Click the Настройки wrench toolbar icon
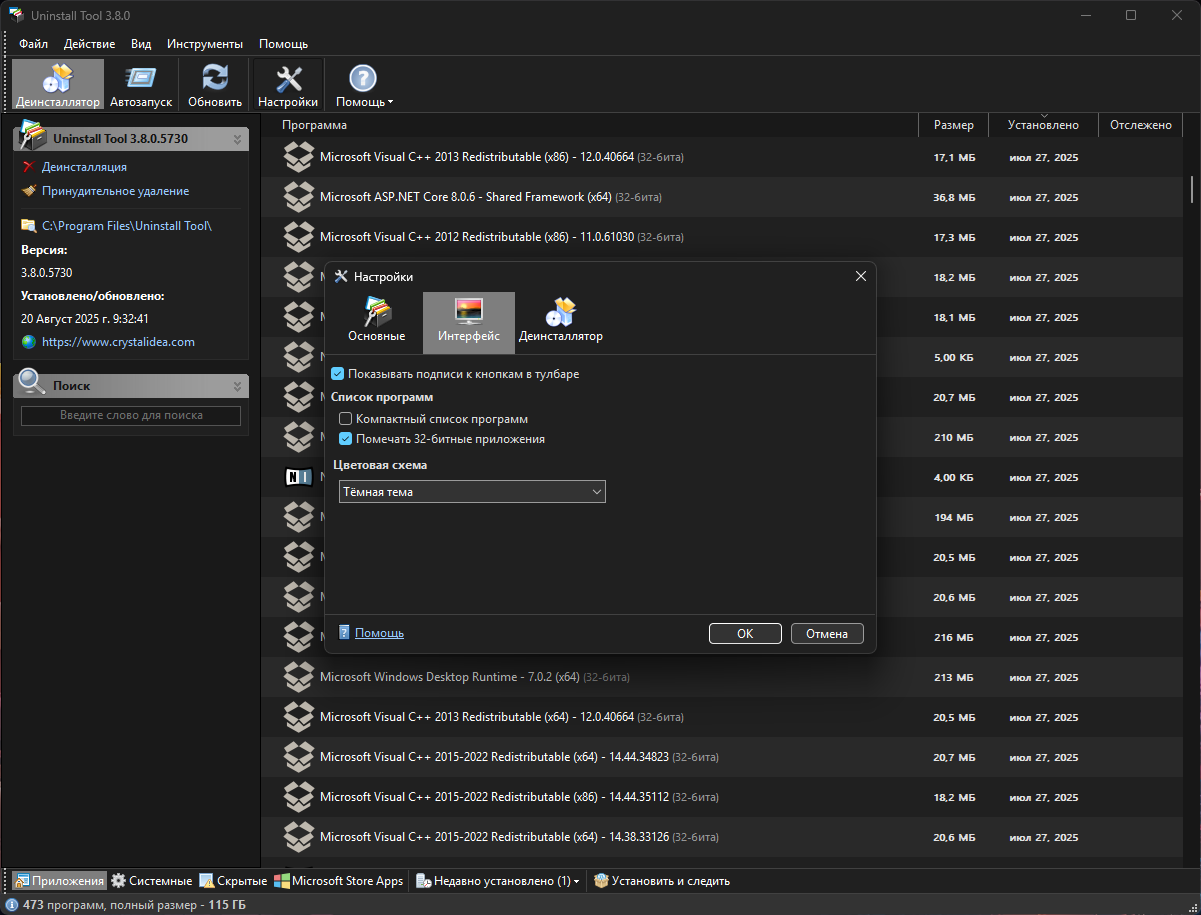 (288, 79)
